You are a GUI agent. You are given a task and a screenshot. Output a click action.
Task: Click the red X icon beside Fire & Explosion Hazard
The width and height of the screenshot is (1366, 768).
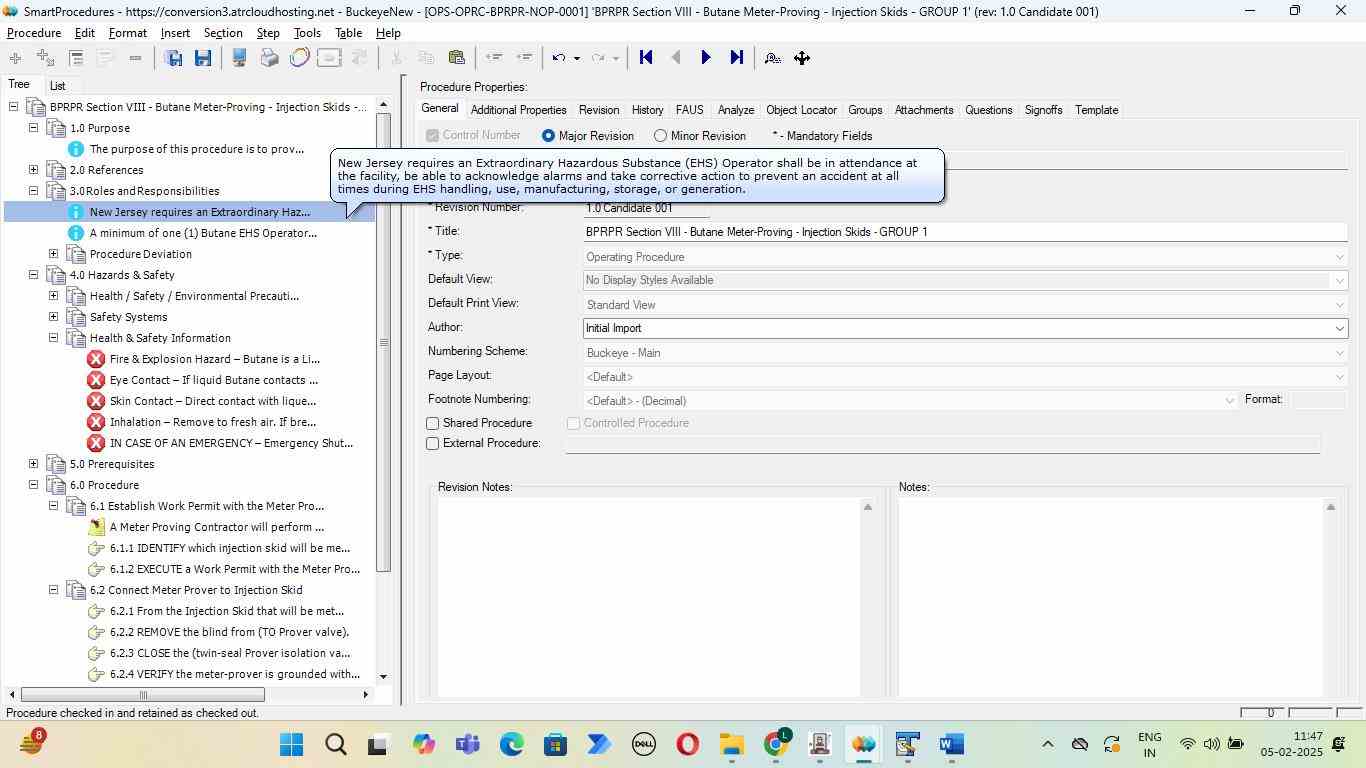[x=96, y=359]
